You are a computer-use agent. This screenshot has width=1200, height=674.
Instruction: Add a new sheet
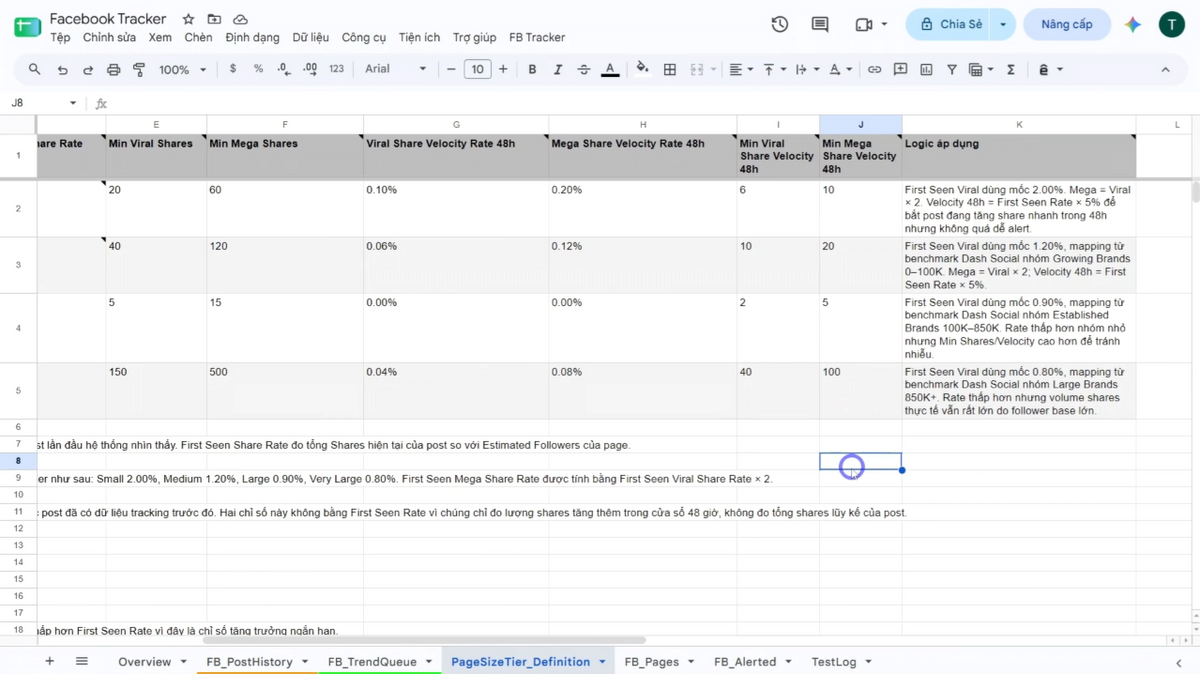click(x=49, y=661)
